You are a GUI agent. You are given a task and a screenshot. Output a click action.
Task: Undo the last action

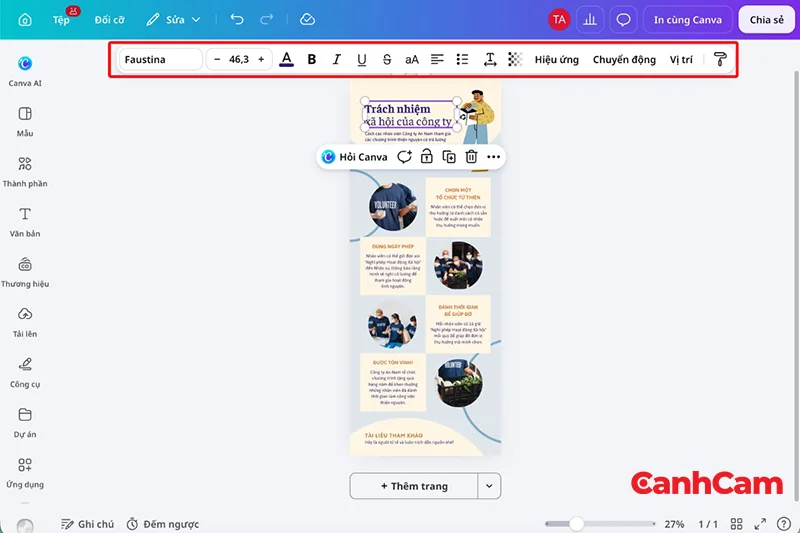coord(237,19)
